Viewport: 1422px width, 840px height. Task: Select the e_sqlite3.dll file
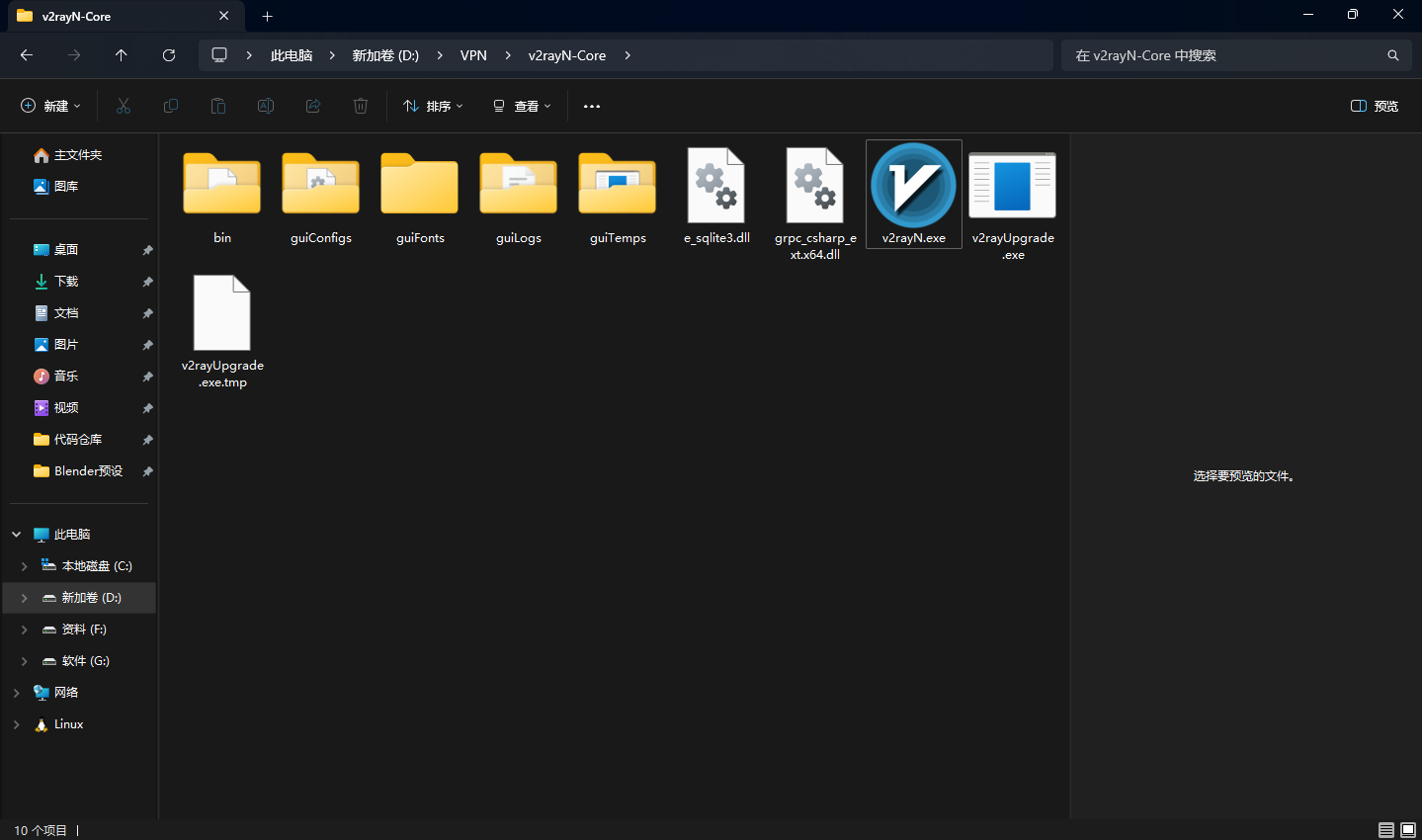pos(716,197)
